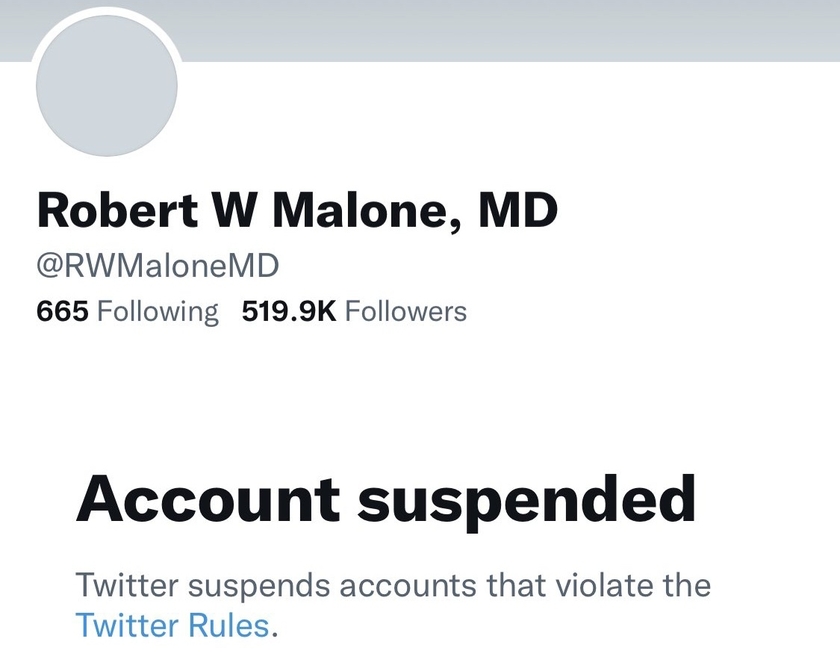Click the blank profile avatar circle
The image size is (840, 671).
tap(107, 86)
